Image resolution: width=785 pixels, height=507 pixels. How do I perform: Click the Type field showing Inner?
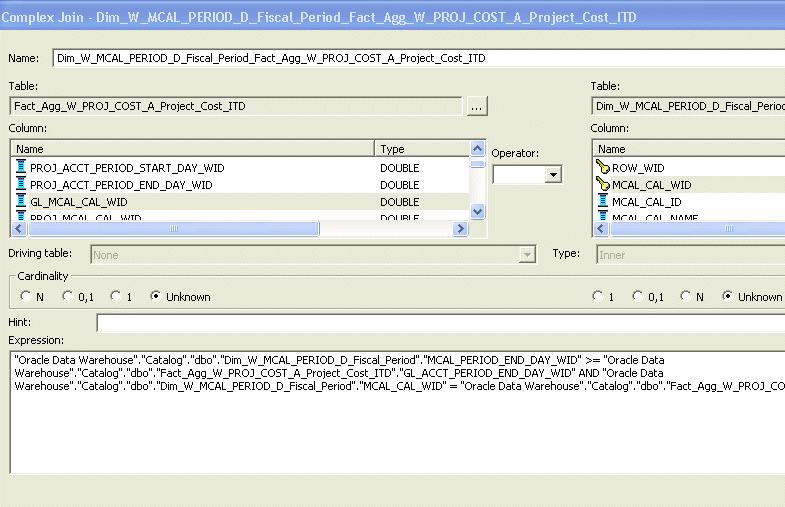[690, 255]
